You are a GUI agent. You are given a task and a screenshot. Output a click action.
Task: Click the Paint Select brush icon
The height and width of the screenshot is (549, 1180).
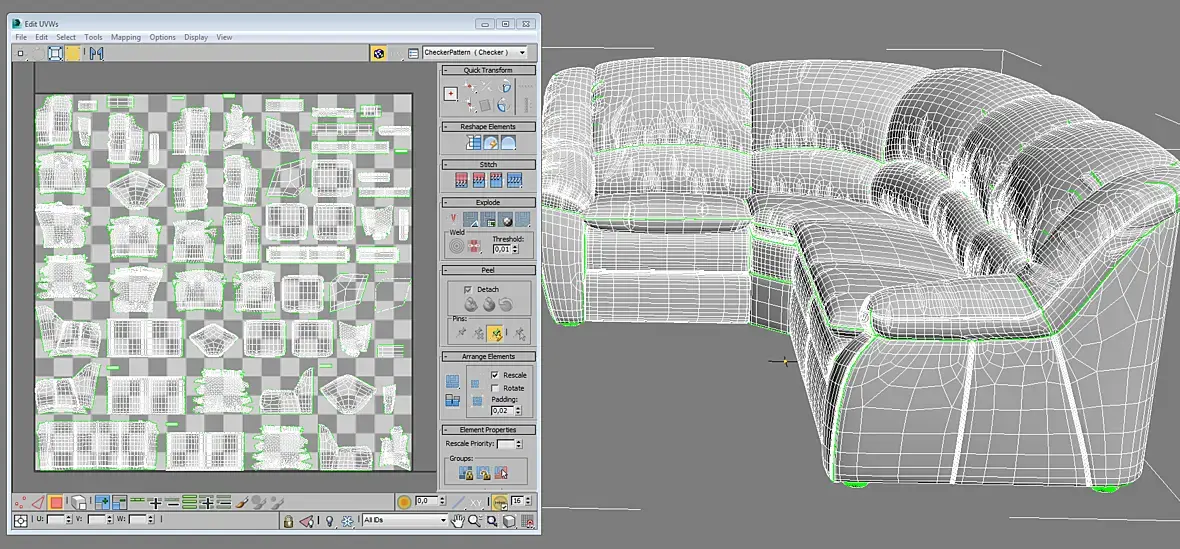pyautogui.click(x=243, y=502)
